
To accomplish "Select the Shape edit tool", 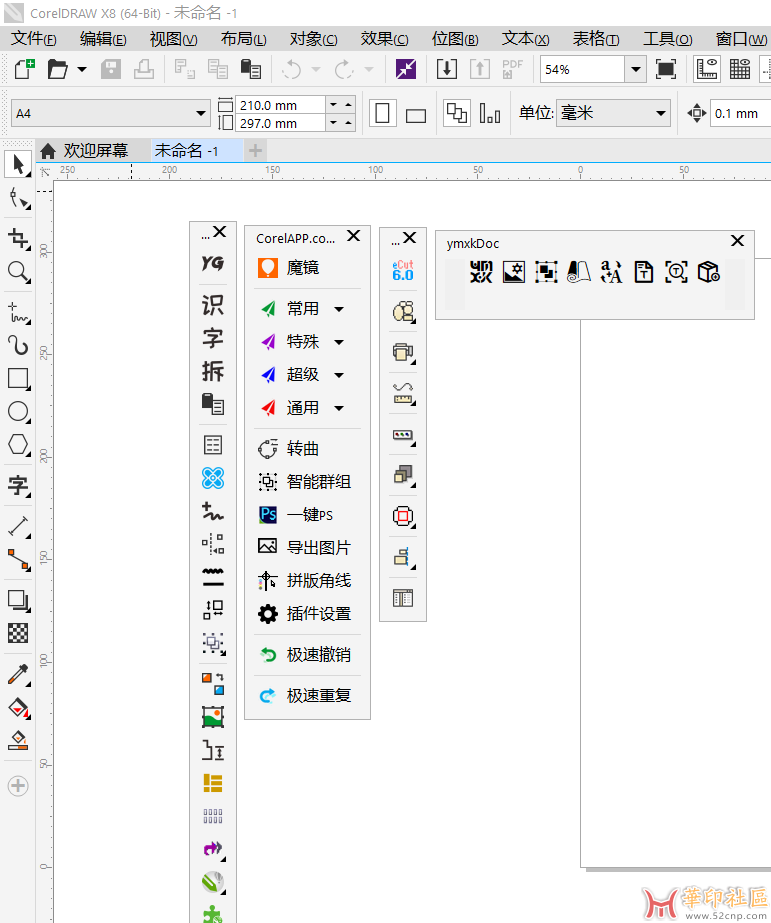I will 18,199.
